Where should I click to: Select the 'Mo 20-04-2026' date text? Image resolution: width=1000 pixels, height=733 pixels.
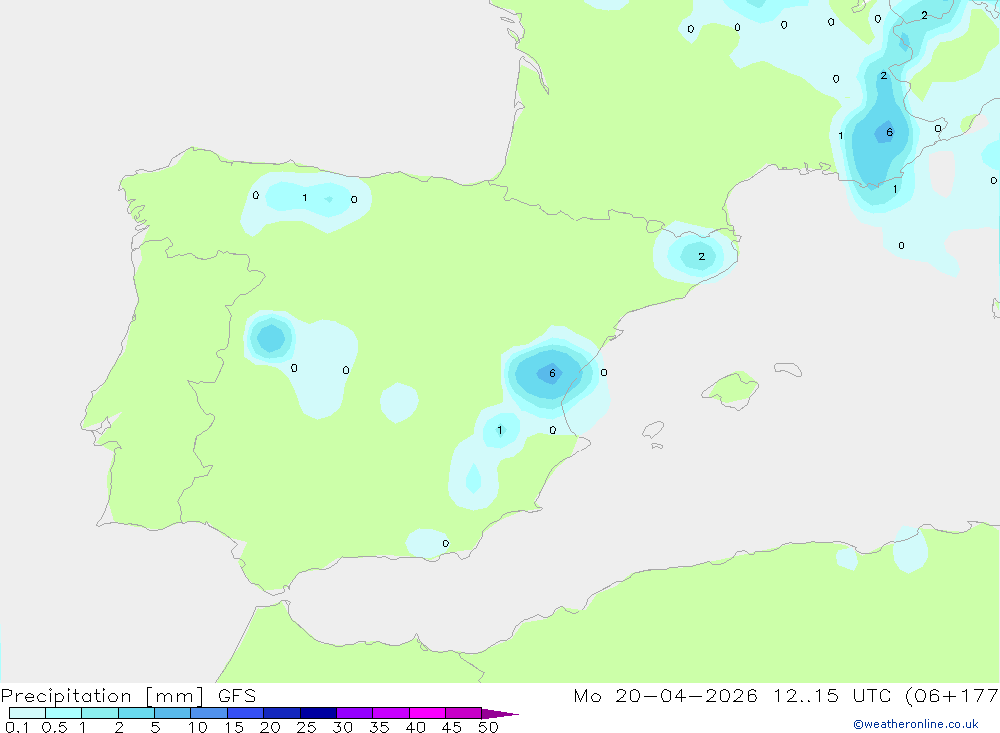665,696
